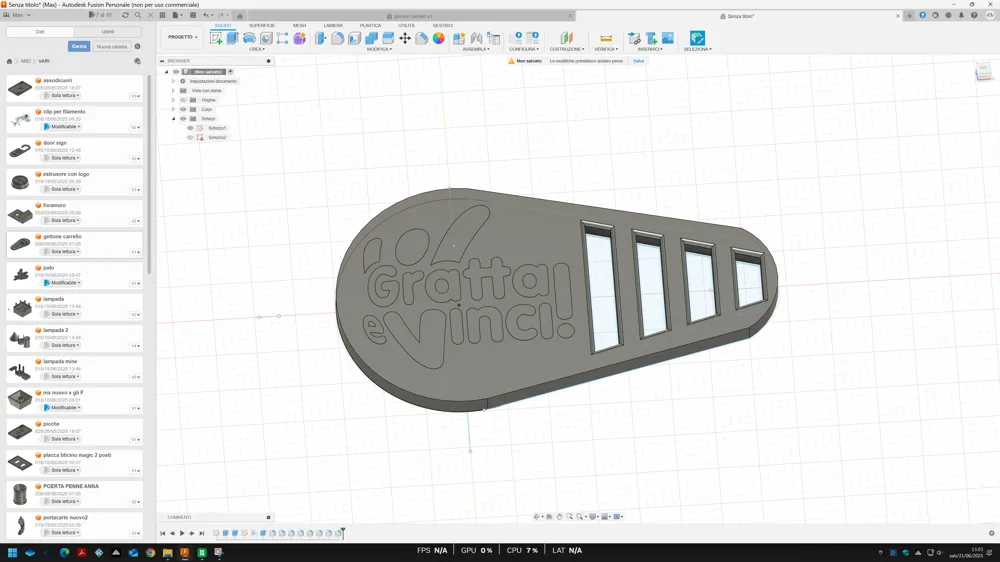The height and width of the screenshot is (562, 1000).
Task: Jump to timeline beginning
Action: click(x=163, y=533)
